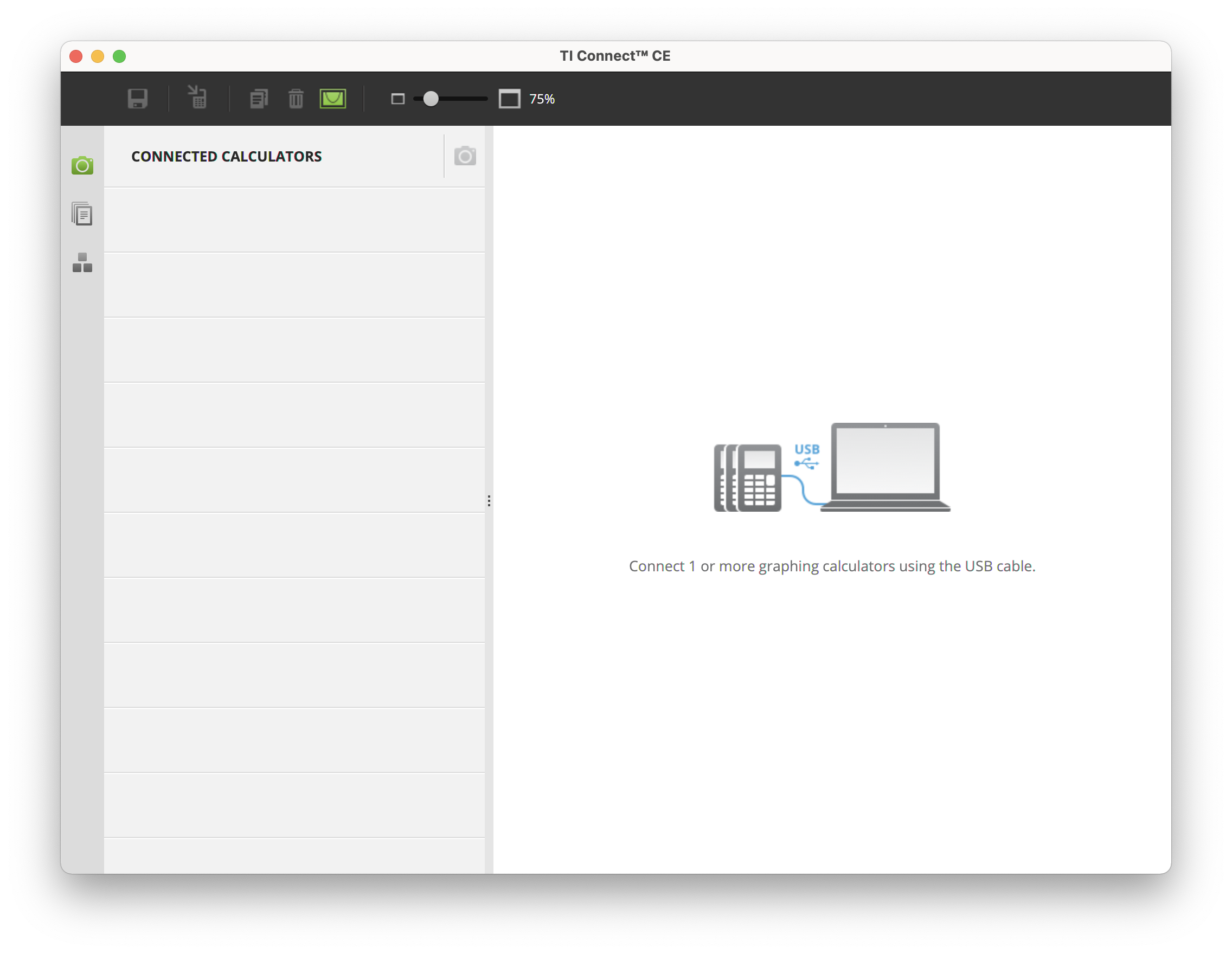The height and width of the screenshot is (954, 1232).
Task: Close the TI Connect CE window
Action: tap(76, 56)
